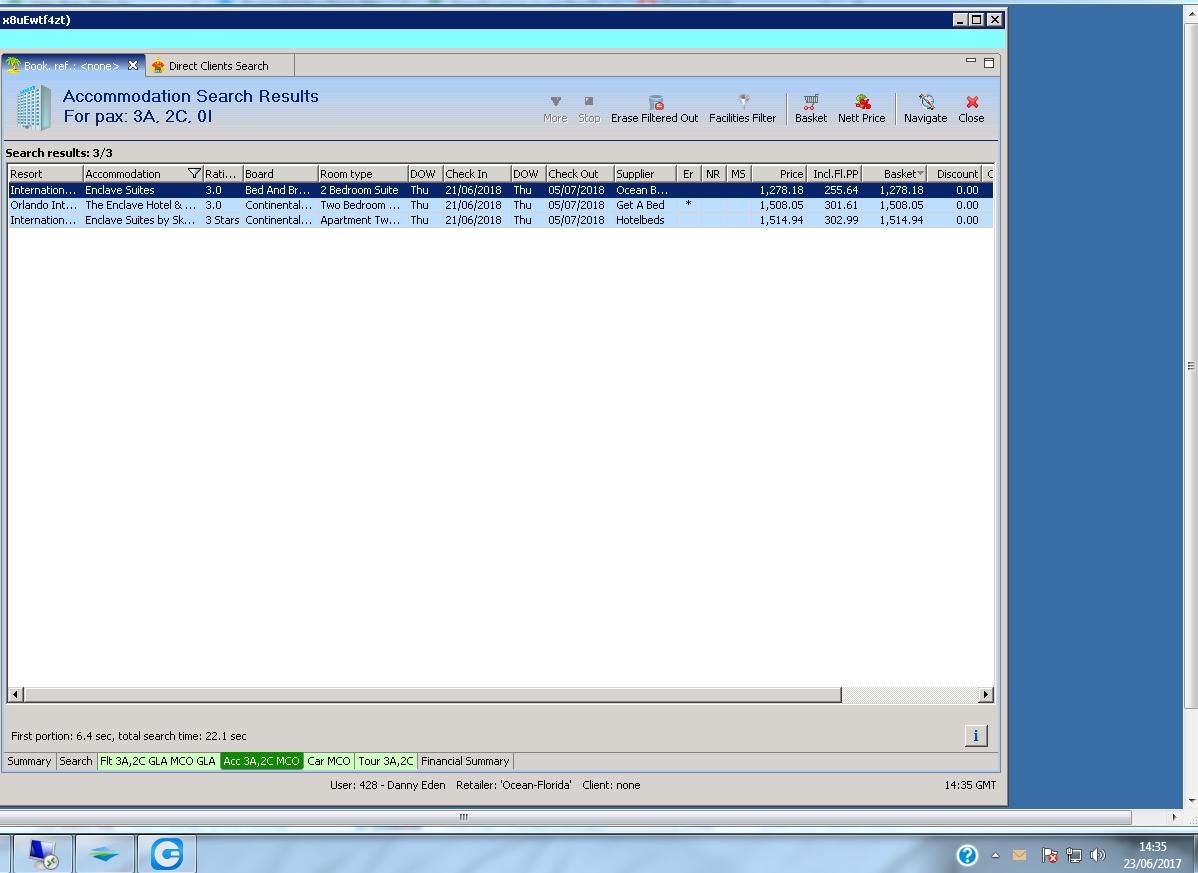
Task: Open the volume speaker icon
Action: tap(1098, 855)
